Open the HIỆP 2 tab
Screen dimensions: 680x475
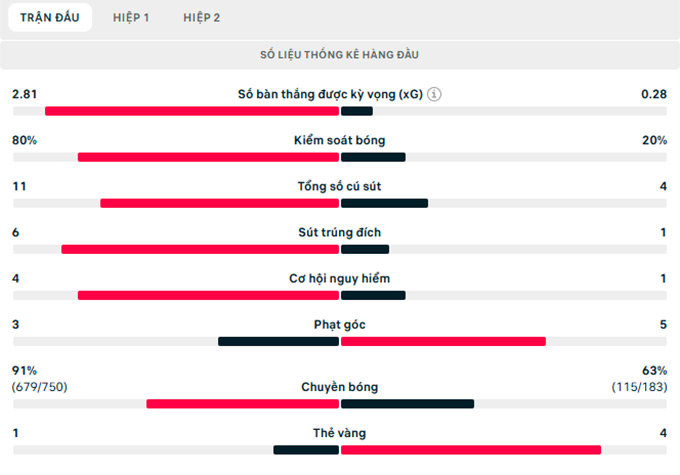pos(202,17)
